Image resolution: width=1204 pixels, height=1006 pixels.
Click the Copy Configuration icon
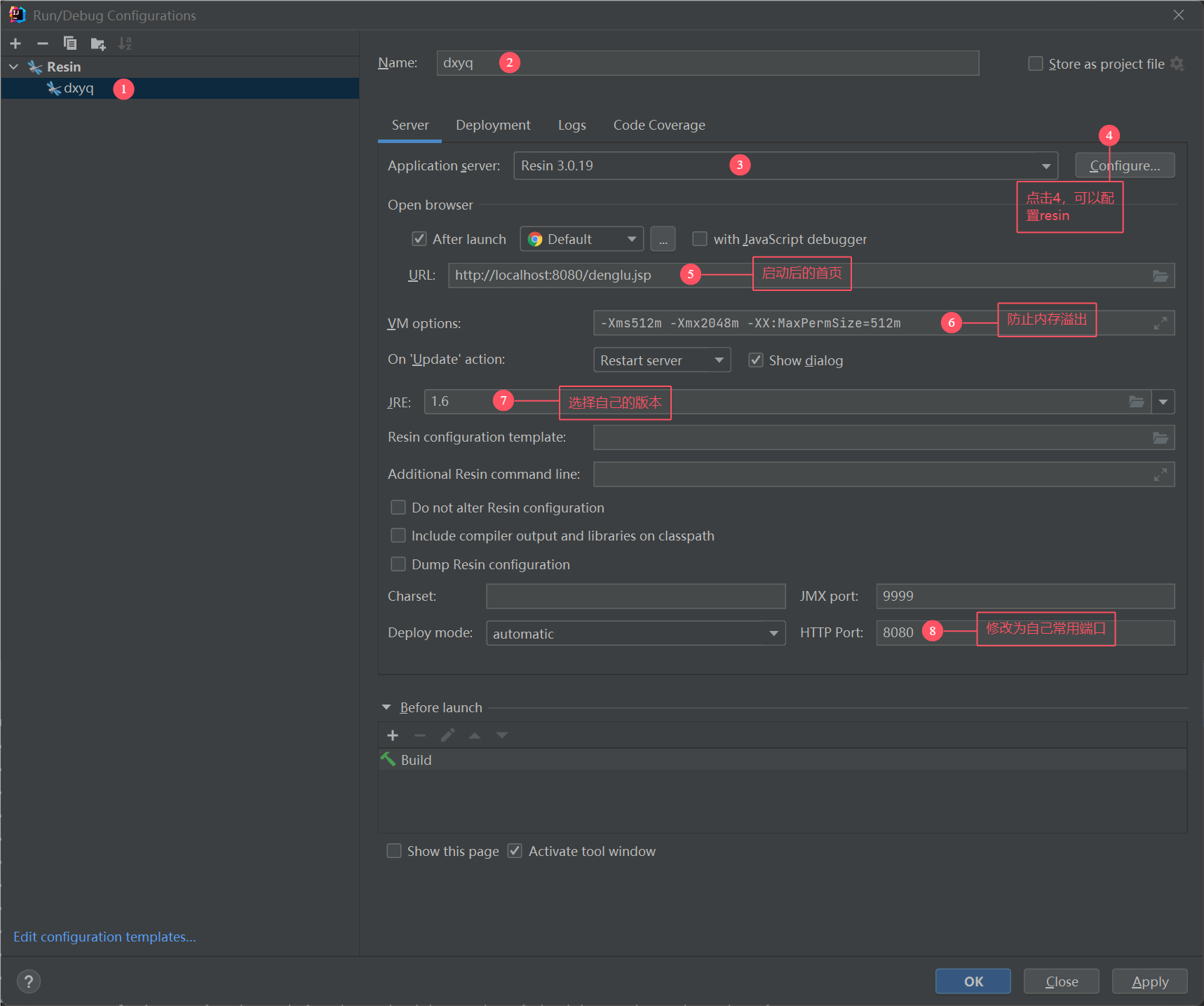tap(70, 43)
